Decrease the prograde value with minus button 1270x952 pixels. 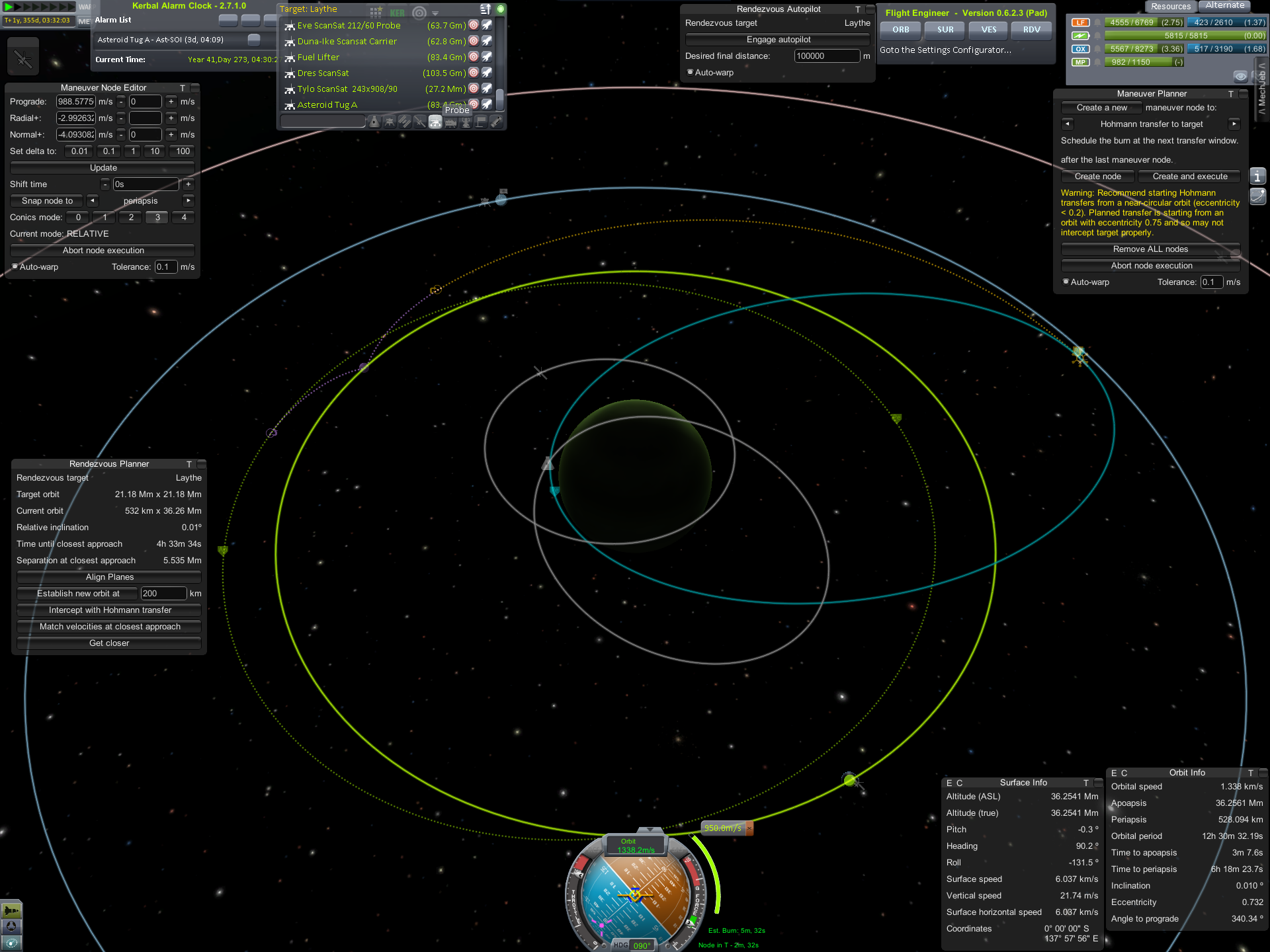[x=121, y=102]
